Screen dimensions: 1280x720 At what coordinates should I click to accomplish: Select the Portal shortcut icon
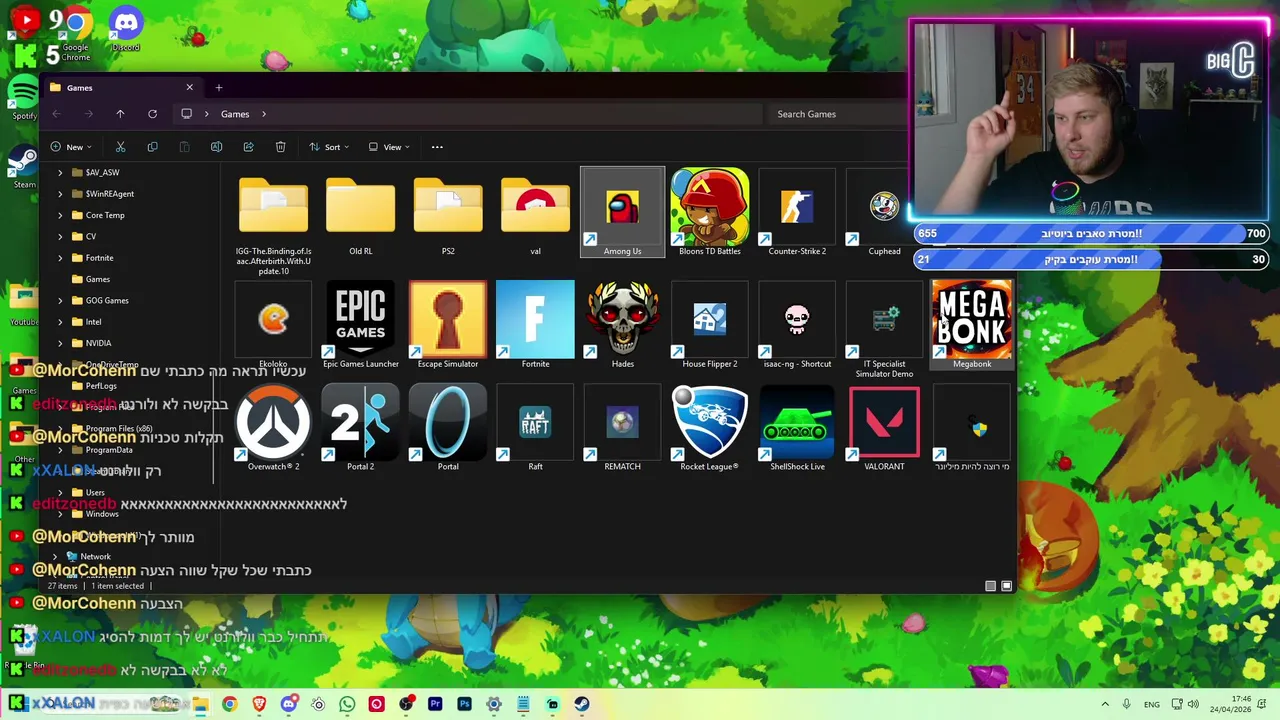[448, 428]
